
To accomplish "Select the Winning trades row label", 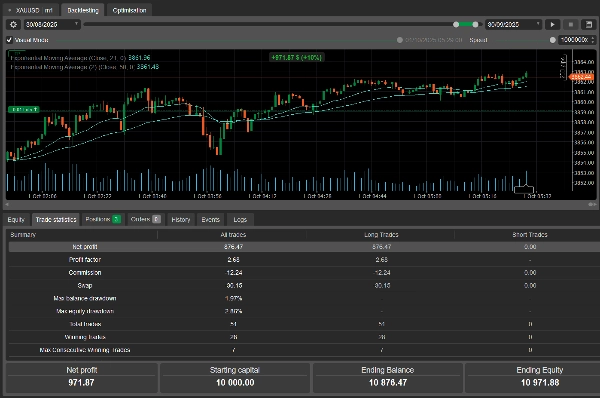I will coord(85,337).
